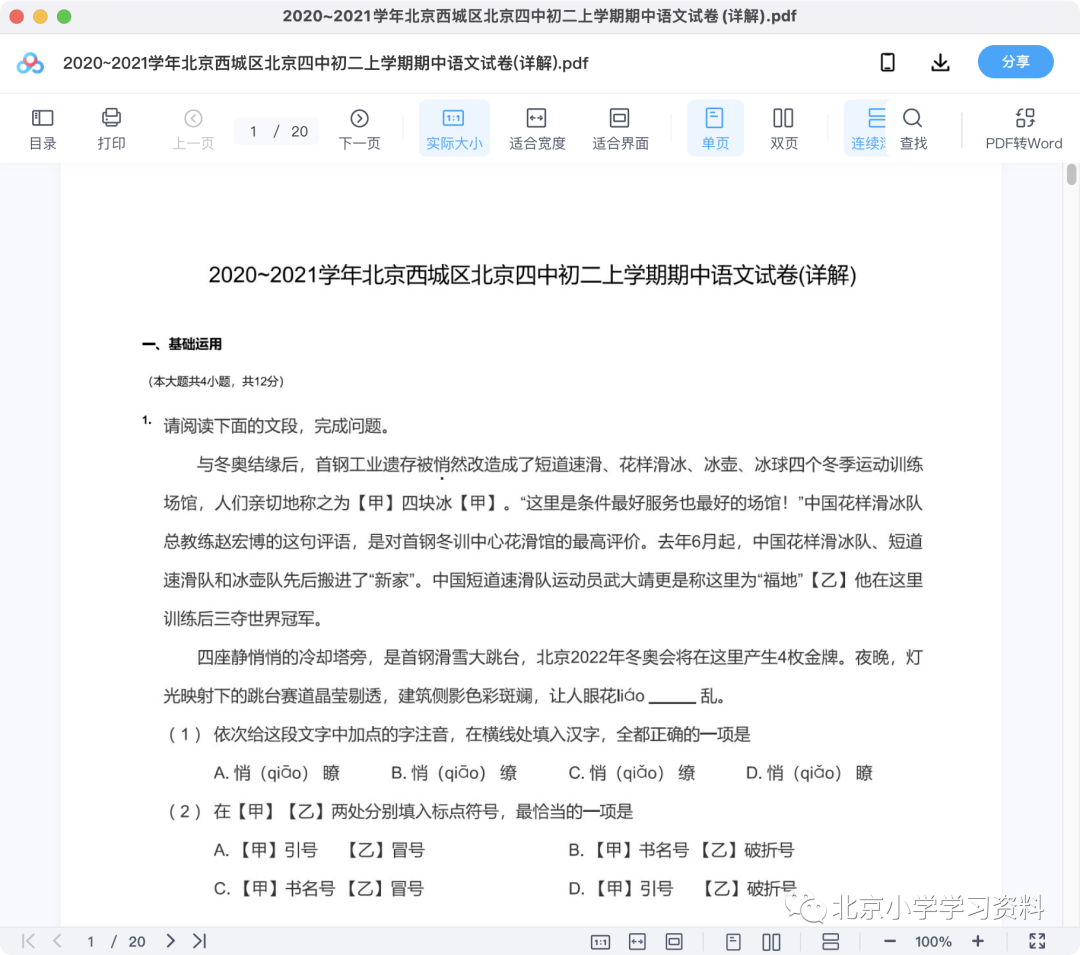
Task: Click answer option C. 悄 (qiǎo) 缭
Action: pyautogui.click(x=632, y=773)
